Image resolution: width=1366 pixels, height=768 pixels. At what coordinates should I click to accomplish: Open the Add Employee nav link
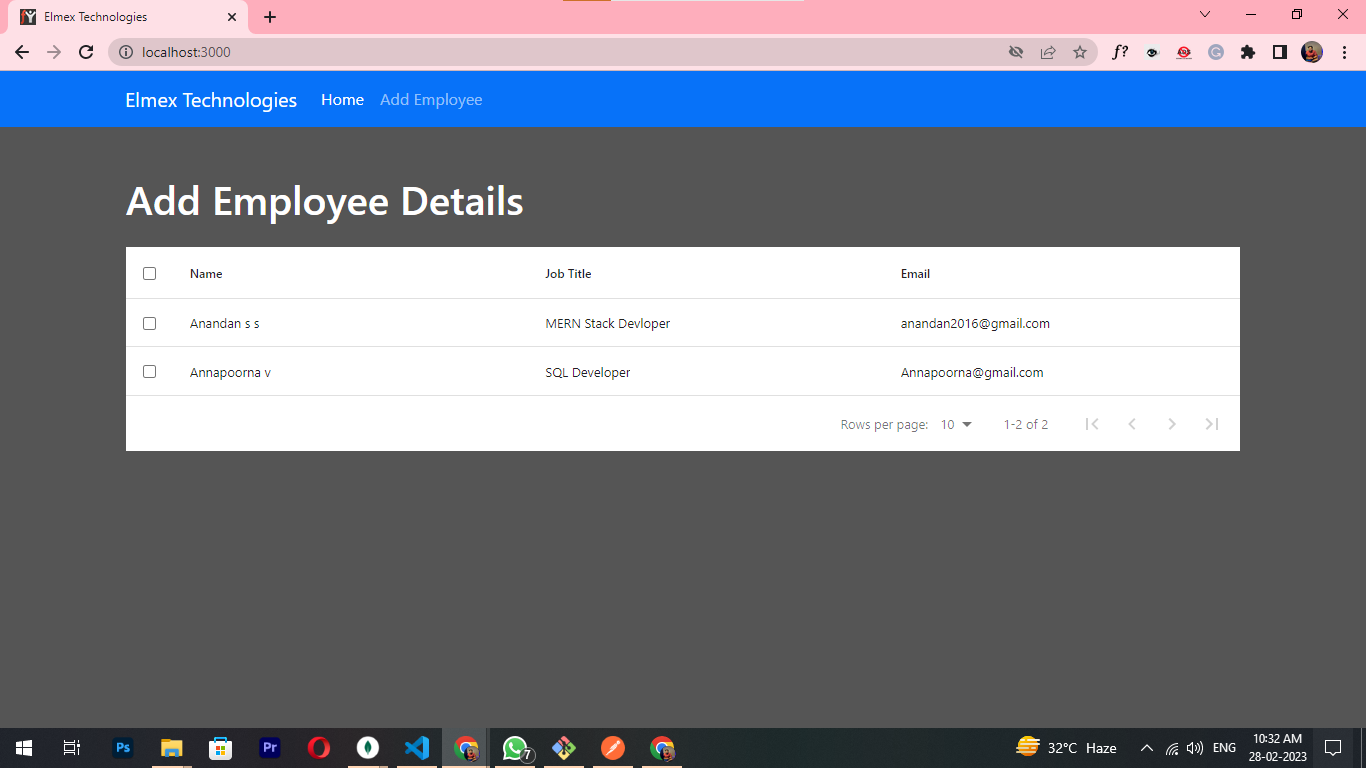(x=431, y=100)
